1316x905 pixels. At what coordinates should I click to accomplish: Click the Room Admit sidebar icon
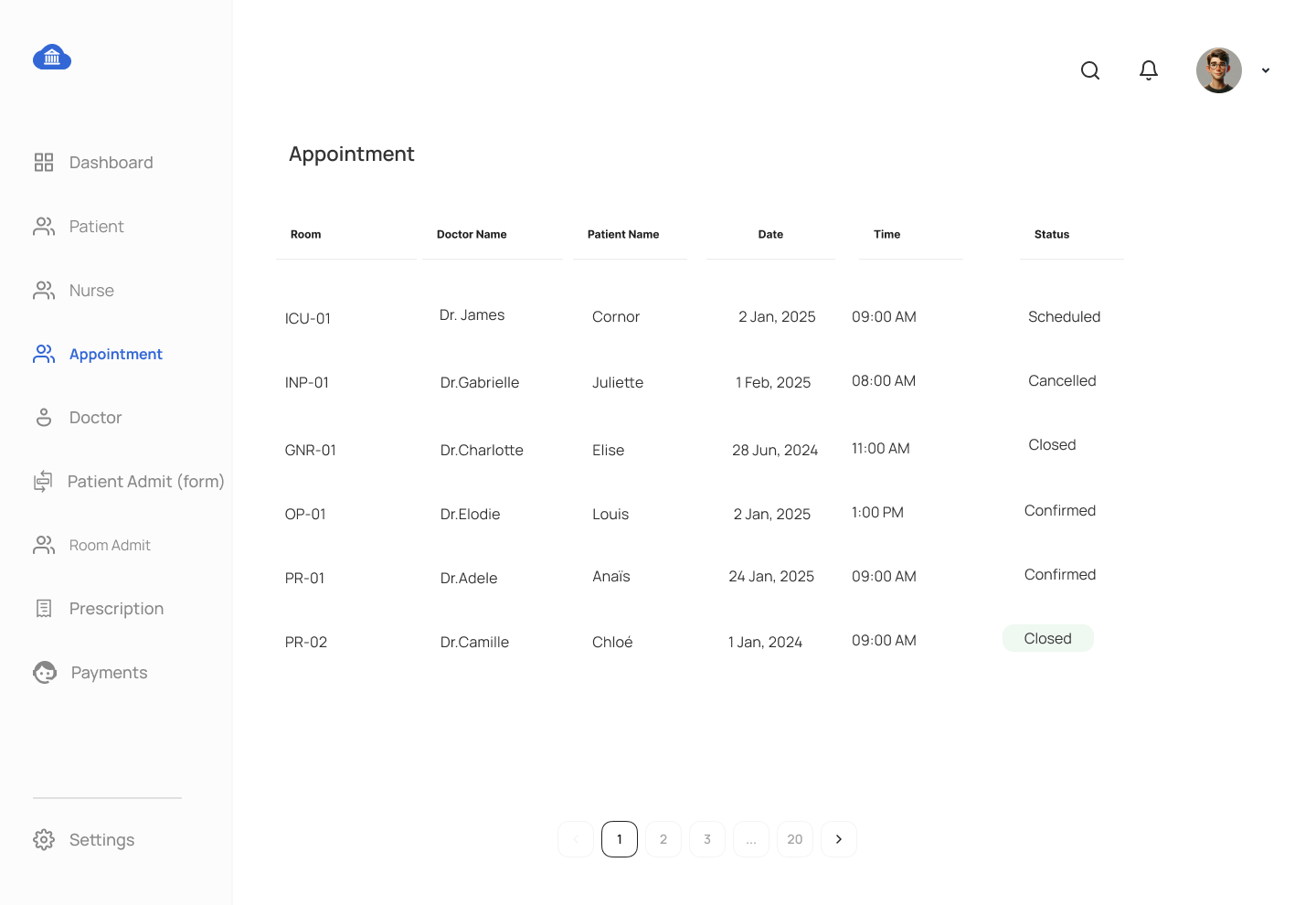(44, 545)
